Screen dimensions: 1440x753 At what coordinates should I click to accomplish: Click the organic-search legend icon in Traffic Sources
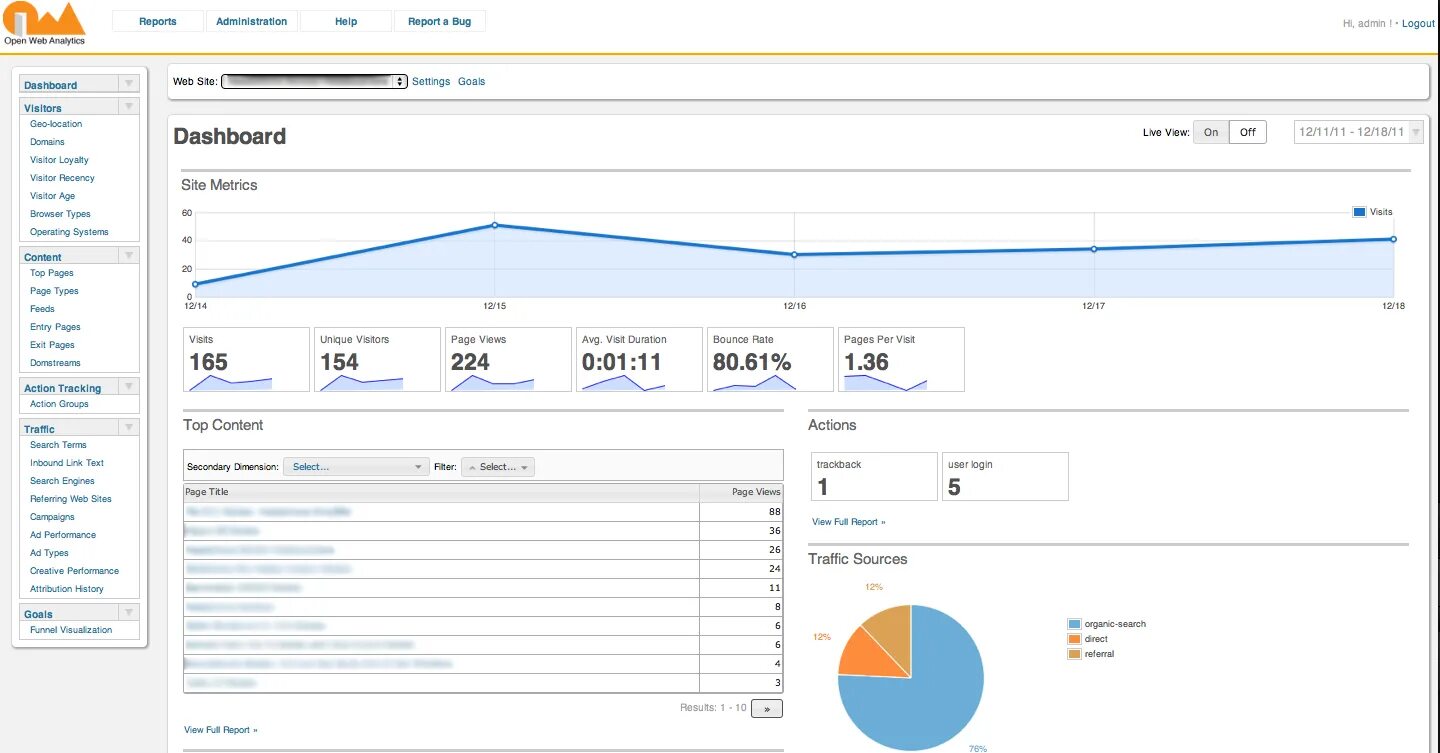[1072, 623]
